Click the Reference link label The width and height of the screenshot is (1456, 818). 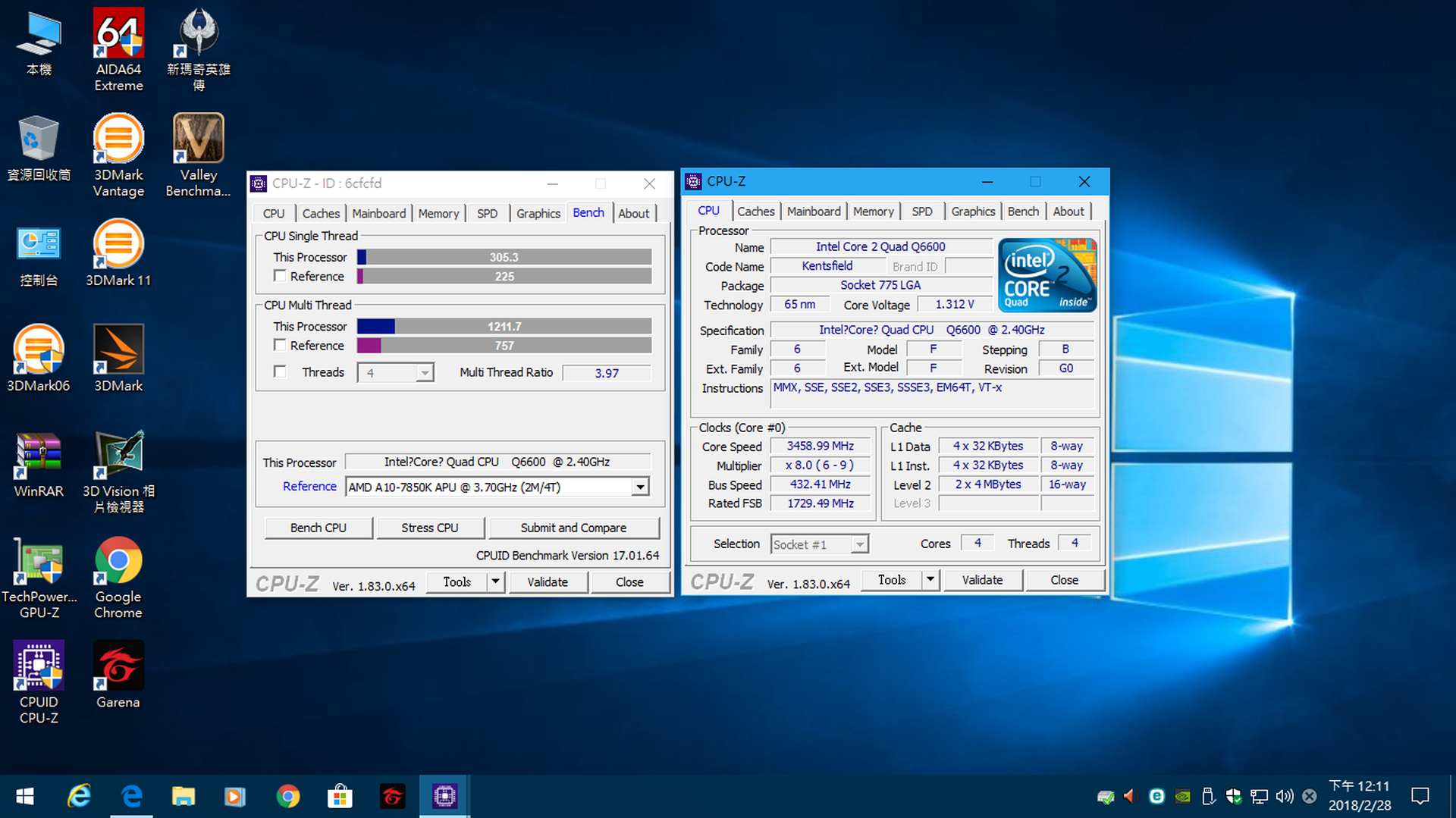coord(309,486)
